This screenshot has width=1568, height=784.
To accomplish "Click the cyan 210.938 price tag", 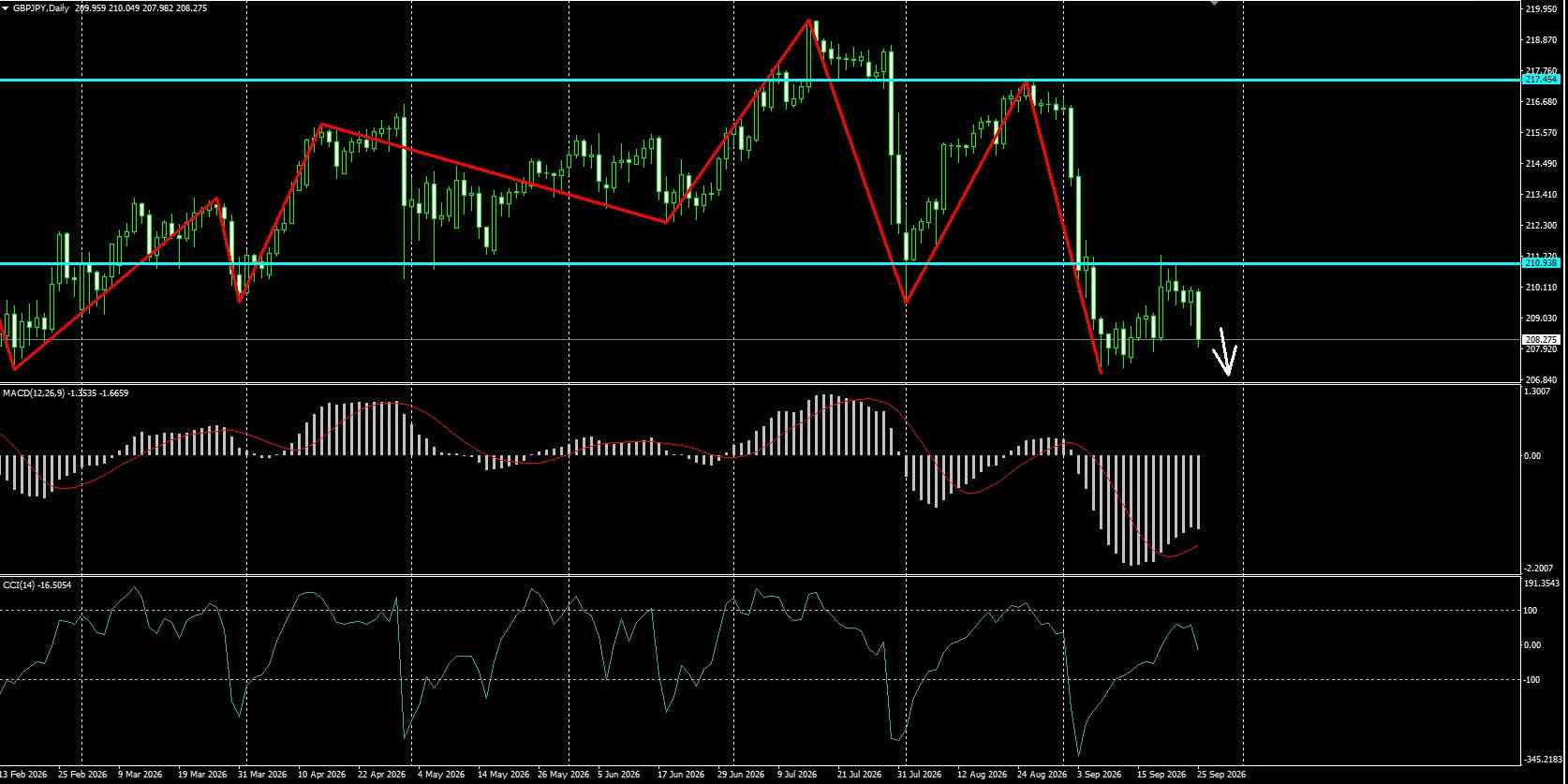I will coord(1541,263).
